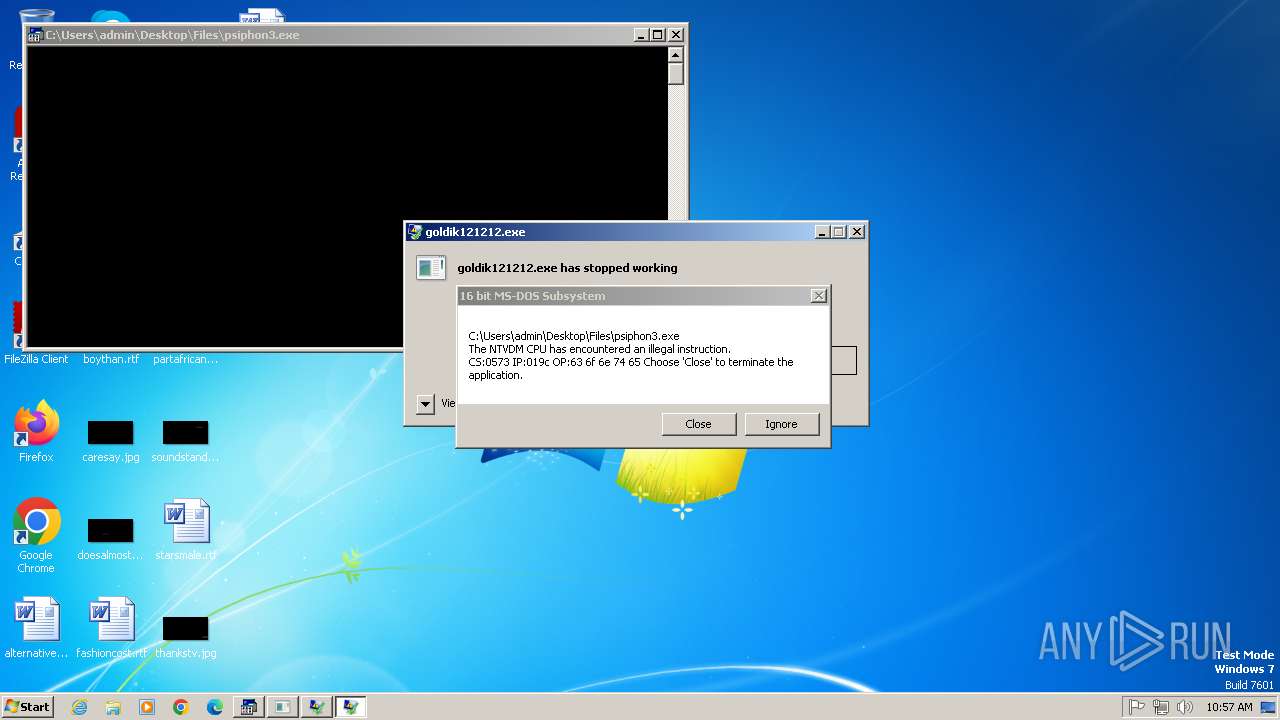Select the soundstand desktop image file
The height and width of the screenshot is (720, 1280).
(x=185, y=440)
